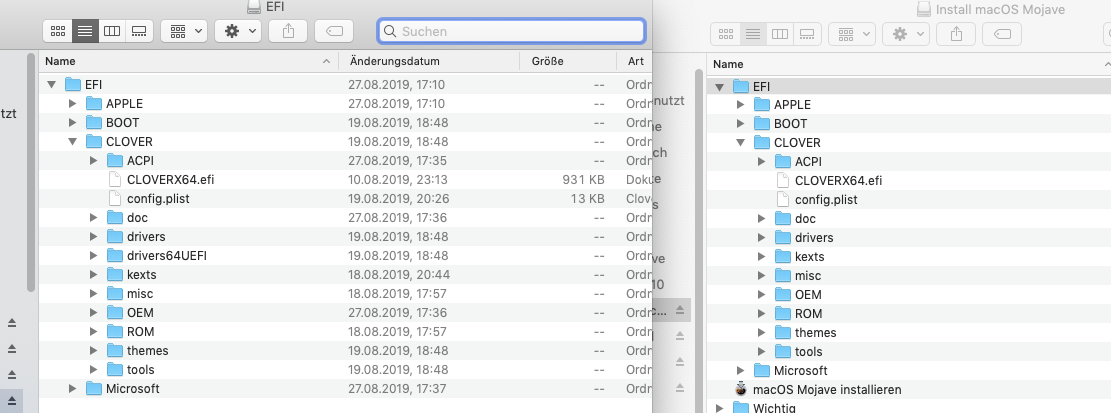Expand APPLE folder in Mojave window
The height and width of the screenshot is (413, 1111).
point(740,104)
